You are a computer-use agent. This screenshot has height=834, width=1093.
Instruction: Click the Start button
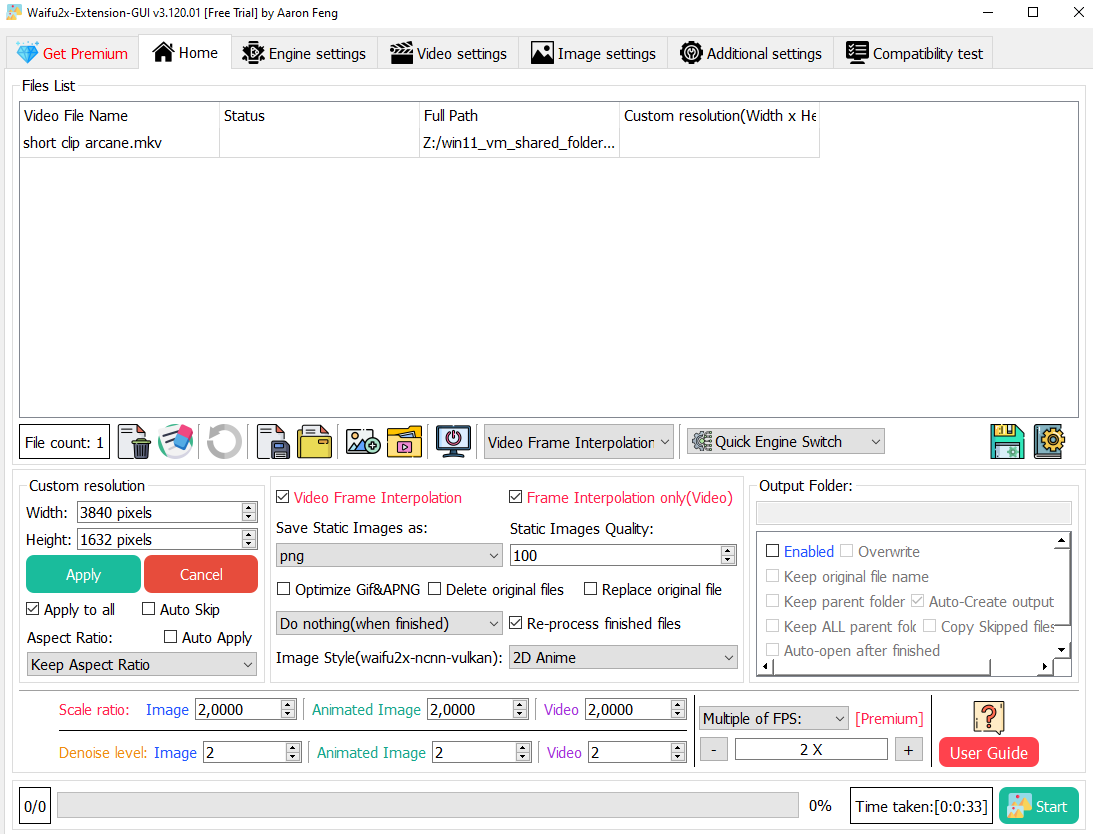(1039, 806)
